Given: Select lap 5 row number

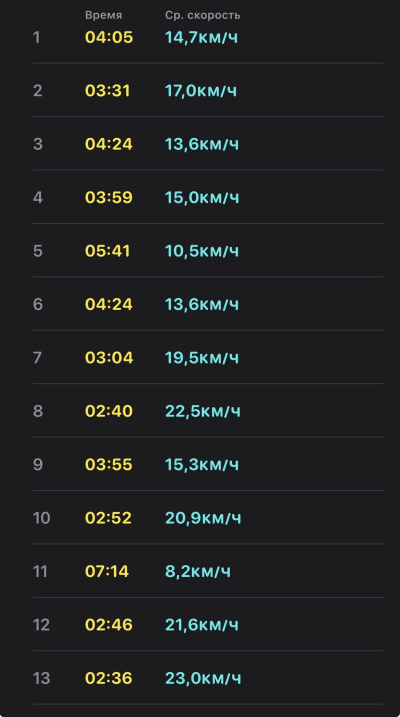Looking at the screenshot, I should point(37,251).
